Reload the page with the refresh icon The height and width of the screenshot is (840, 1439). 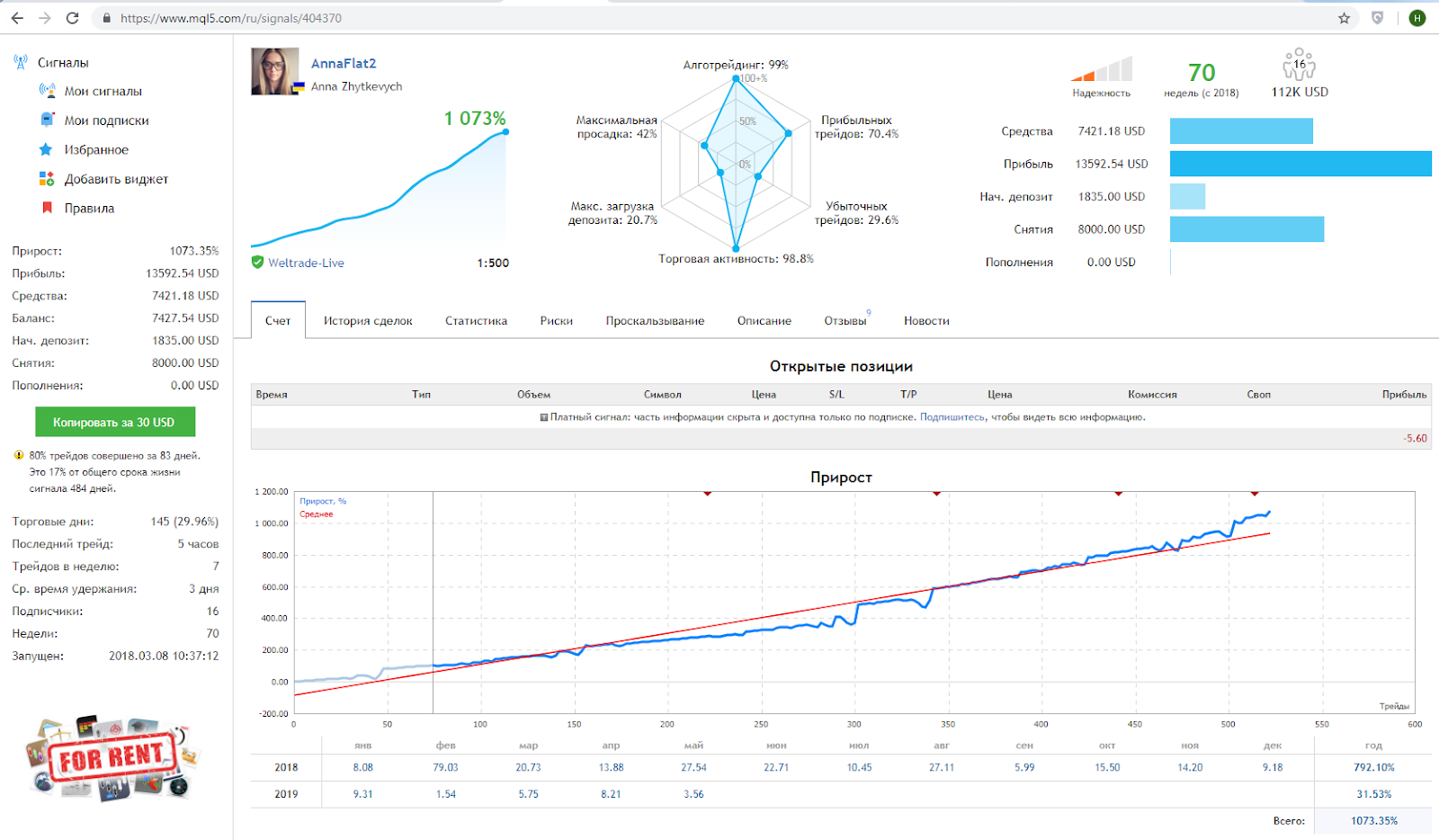coord(73,18)
